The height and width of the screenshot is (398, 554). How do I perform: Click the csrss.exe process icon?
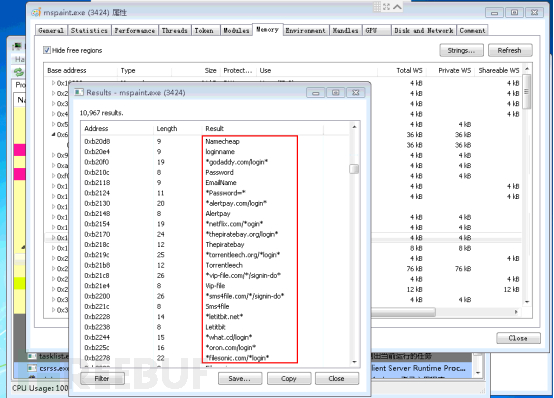click(33, 368)
